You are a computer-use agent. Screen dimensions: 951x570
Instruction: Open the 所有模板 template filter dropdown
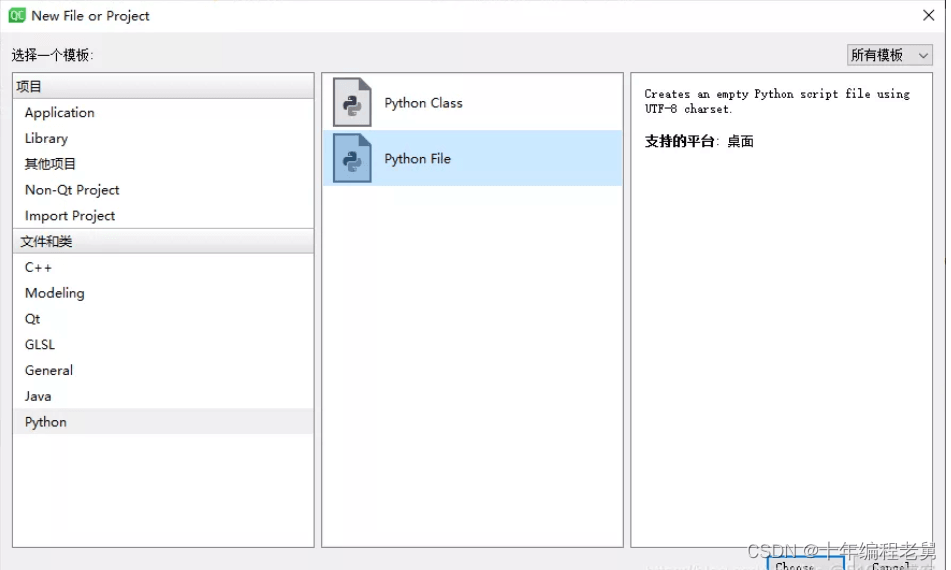coord(889,55)
